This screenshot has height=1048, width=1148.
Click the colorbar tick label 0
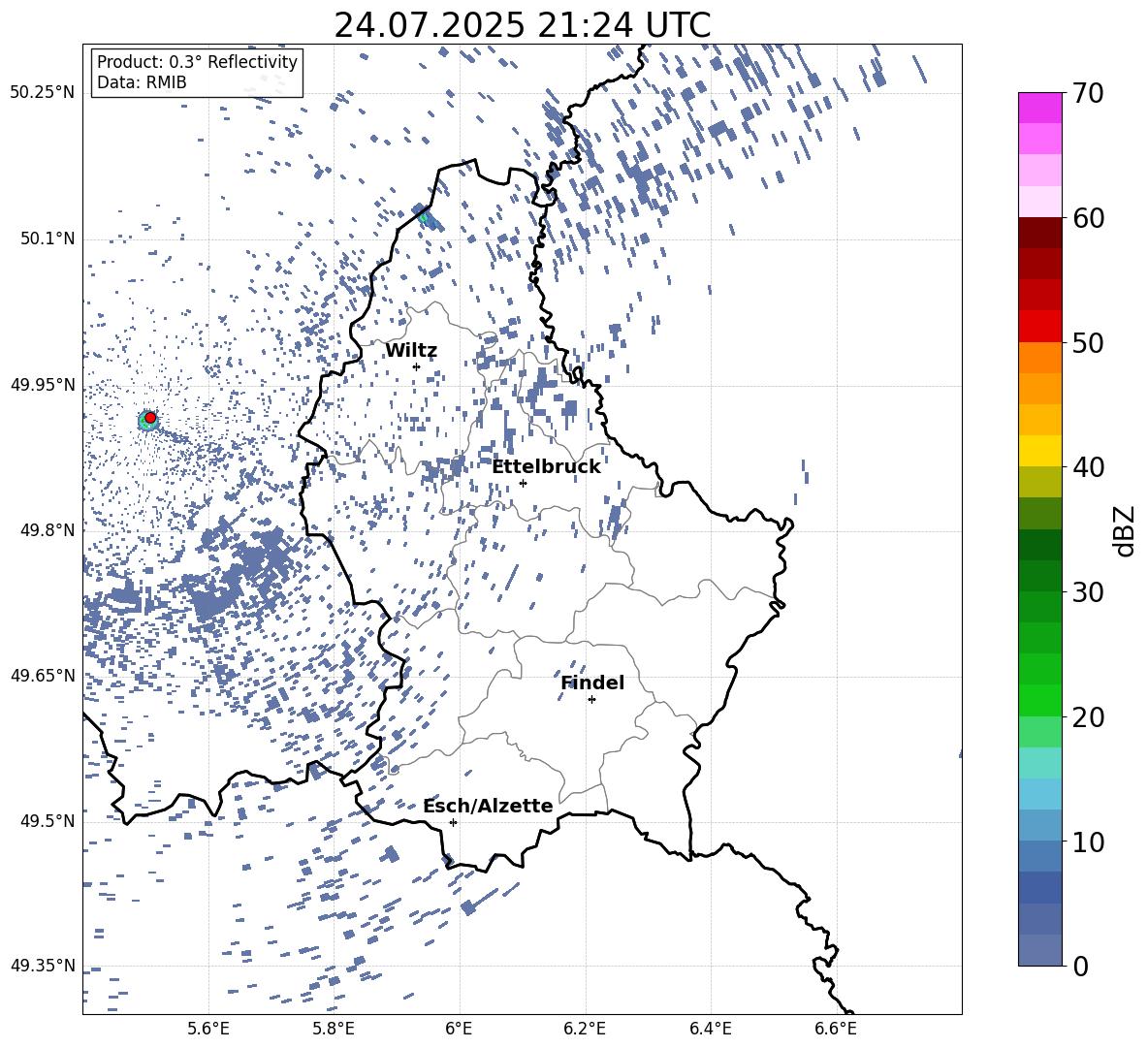tap(1080, 966)
